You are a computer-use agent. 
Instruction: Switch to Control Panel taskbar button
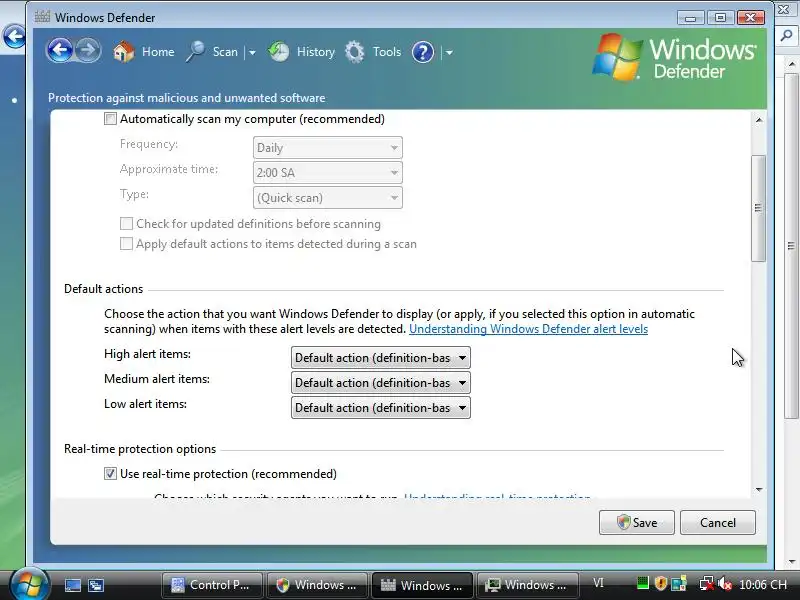click(x=212, y=585)
